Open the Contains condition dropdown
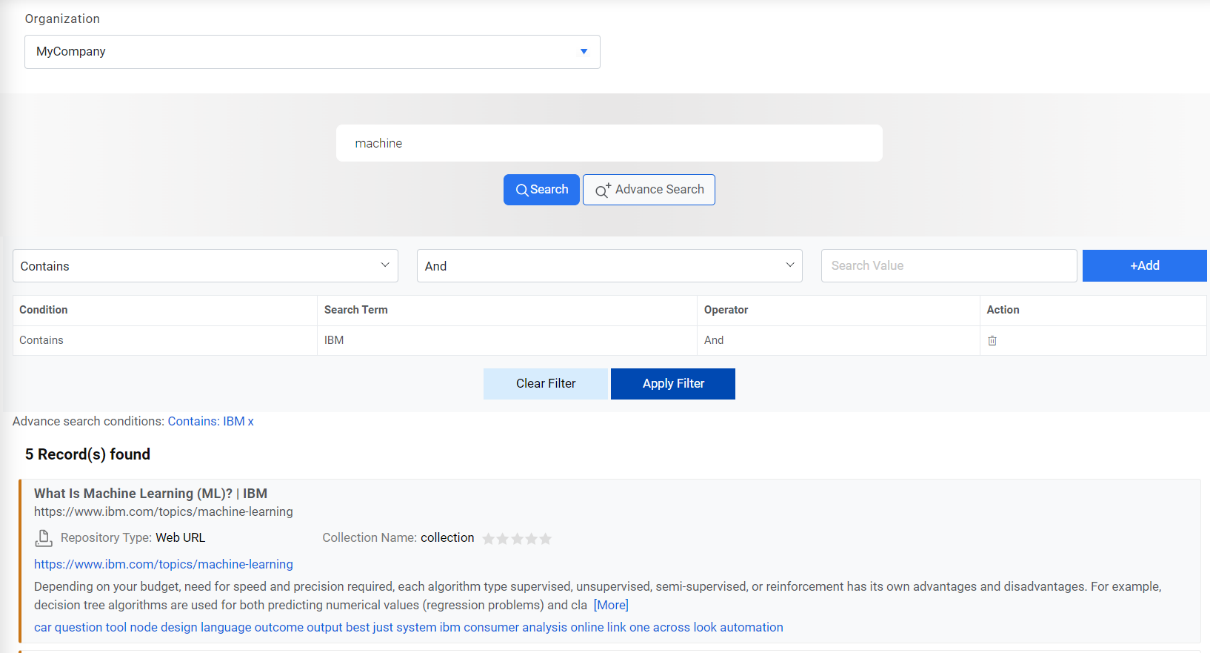 click(x=205, y=266)
